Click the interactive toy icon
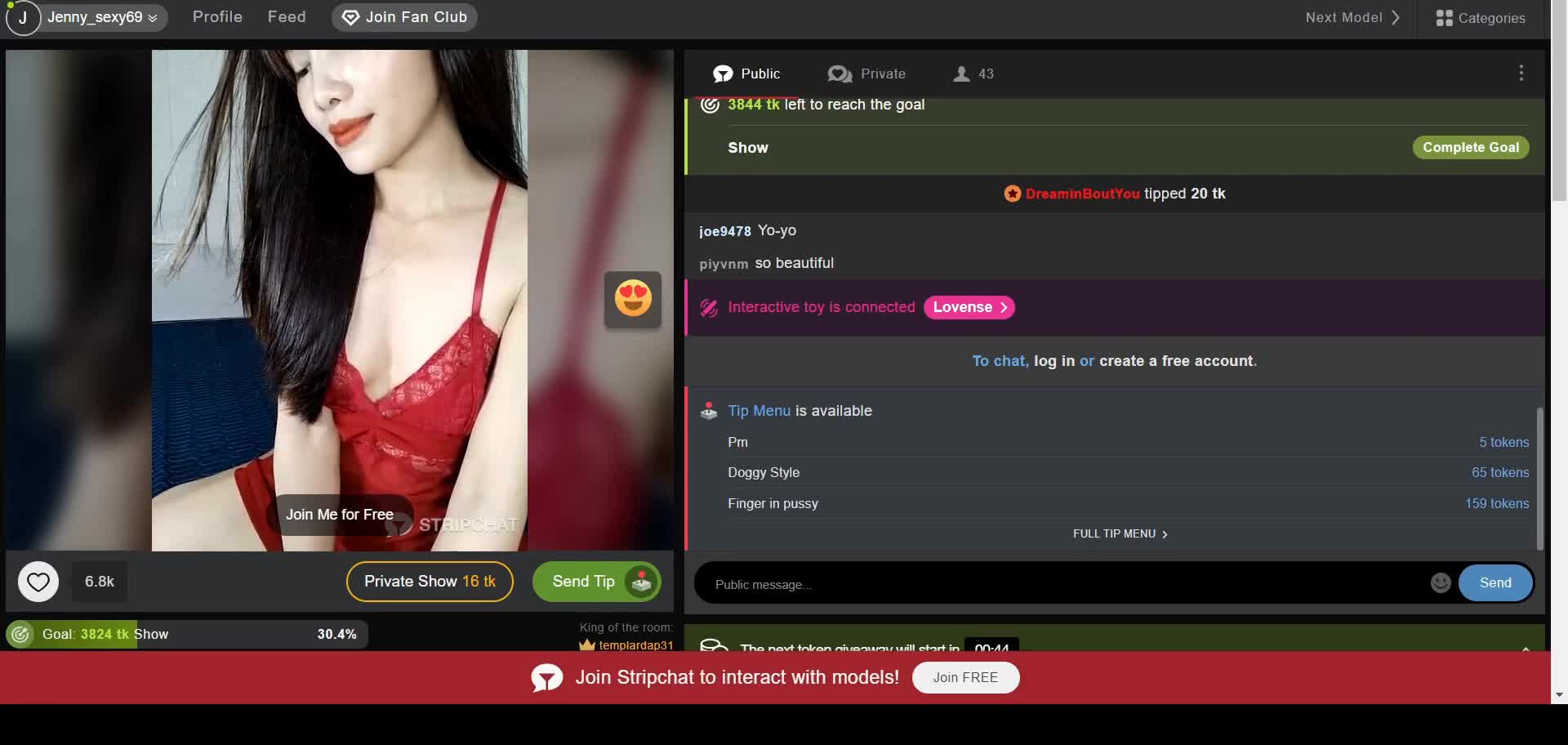The height and width of the screenshot is (745, 1568). pyautogui.click(x=709, y=308)
